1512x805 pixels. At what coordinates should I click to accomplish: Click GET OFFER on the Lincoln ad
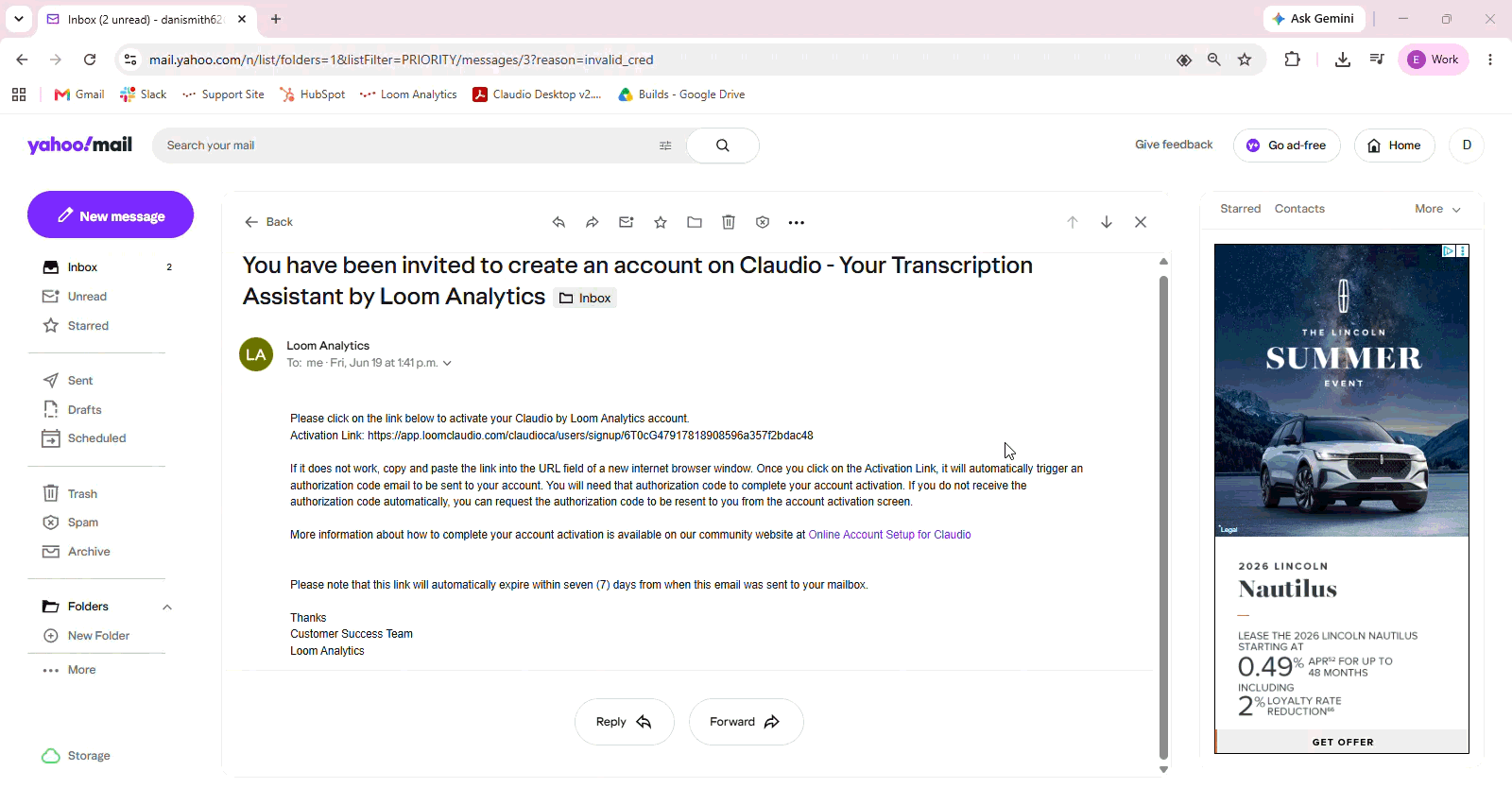pos(1342,742)
